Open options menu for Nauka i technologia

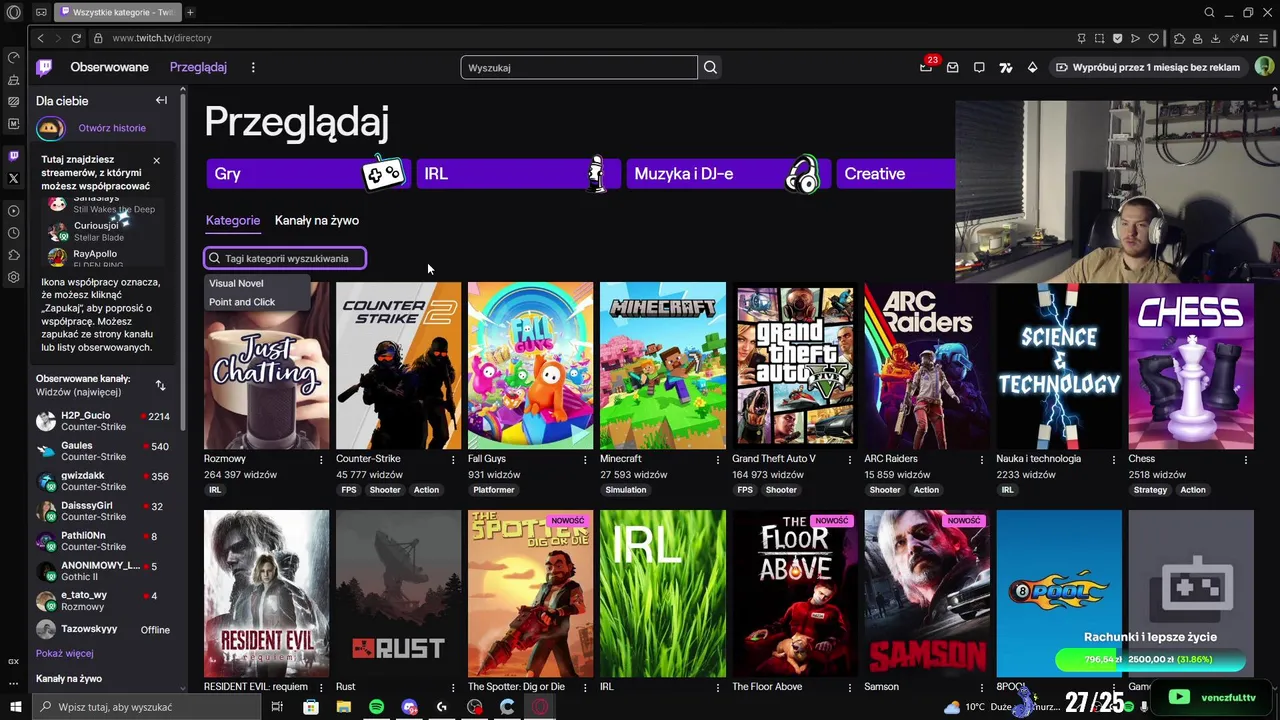tap(1113, 459)
